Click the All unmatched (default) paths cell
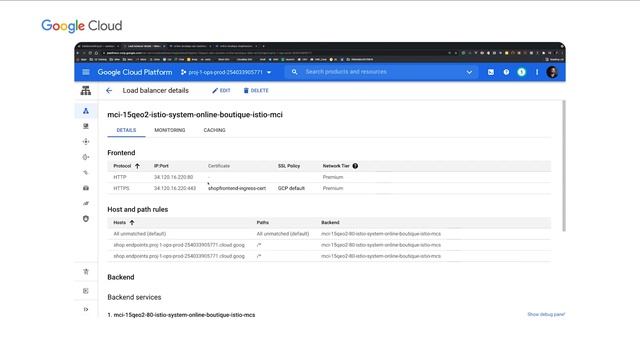The width and height of the screenshot is (640, 360). click(282, 234)
